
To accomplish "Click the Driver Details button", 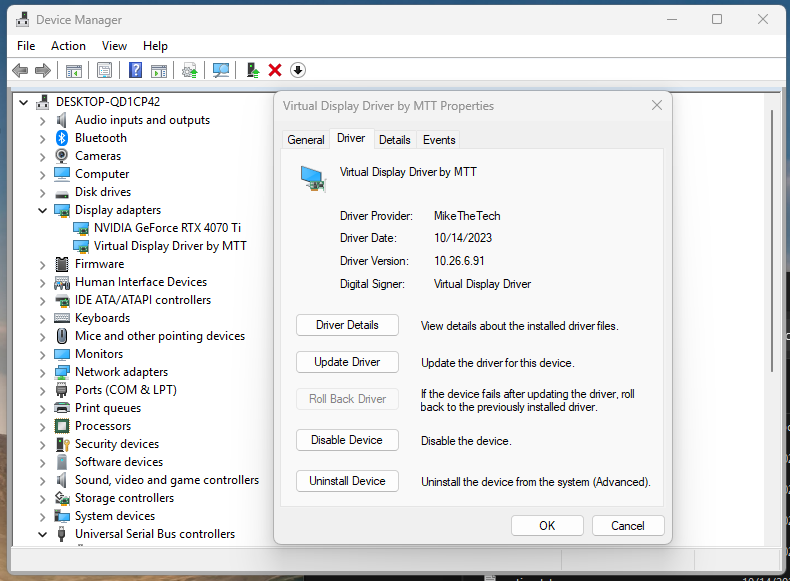I will pos(347,325).
